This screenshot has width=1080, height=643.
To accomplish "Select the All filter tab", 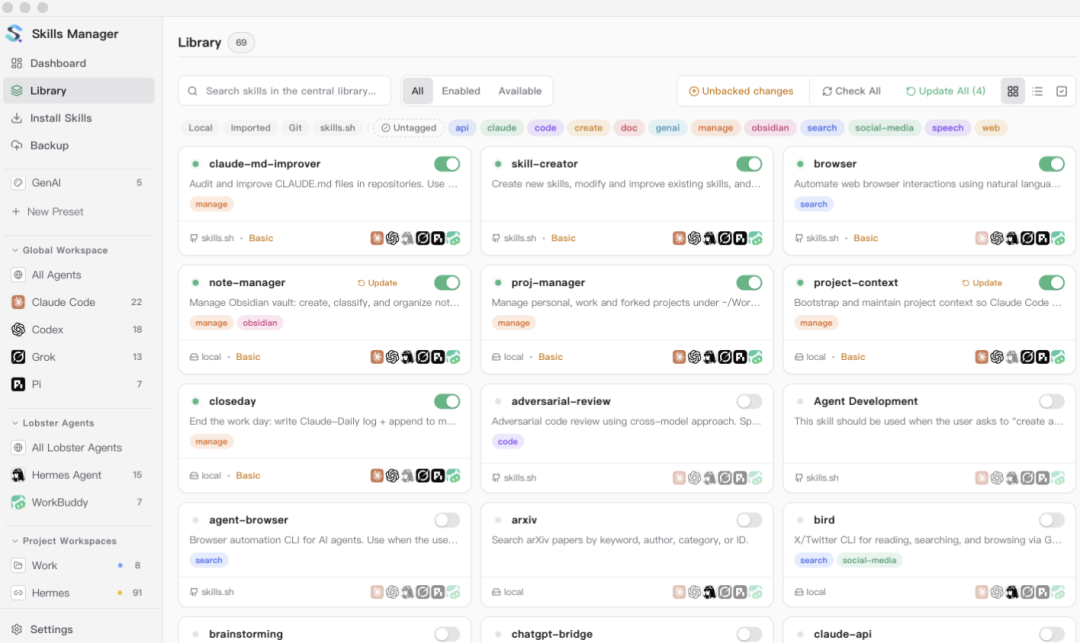I will (x=417, y=91).
